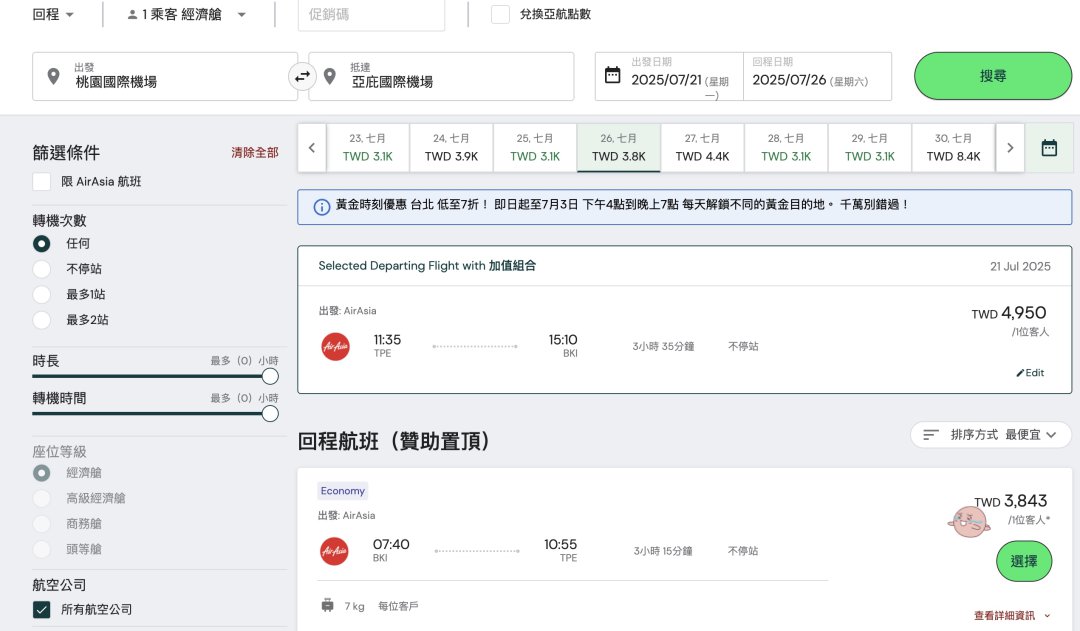This screenshot has width=1080, height=631.
Task: Open the sort by cheapest dropdown
Action: [990, 435]
